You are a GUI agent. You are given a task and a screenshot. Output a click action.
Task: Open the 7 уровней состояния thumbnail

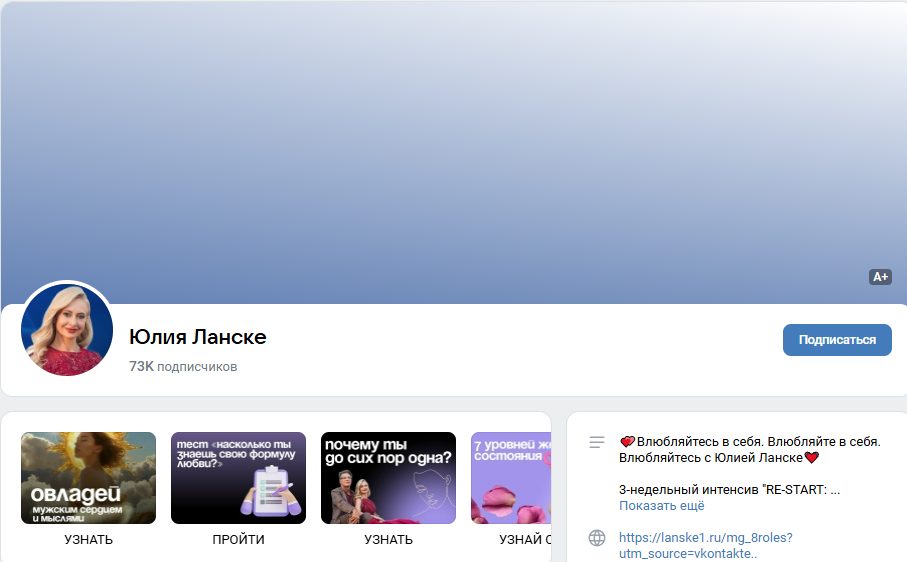(x=511, y=478)
